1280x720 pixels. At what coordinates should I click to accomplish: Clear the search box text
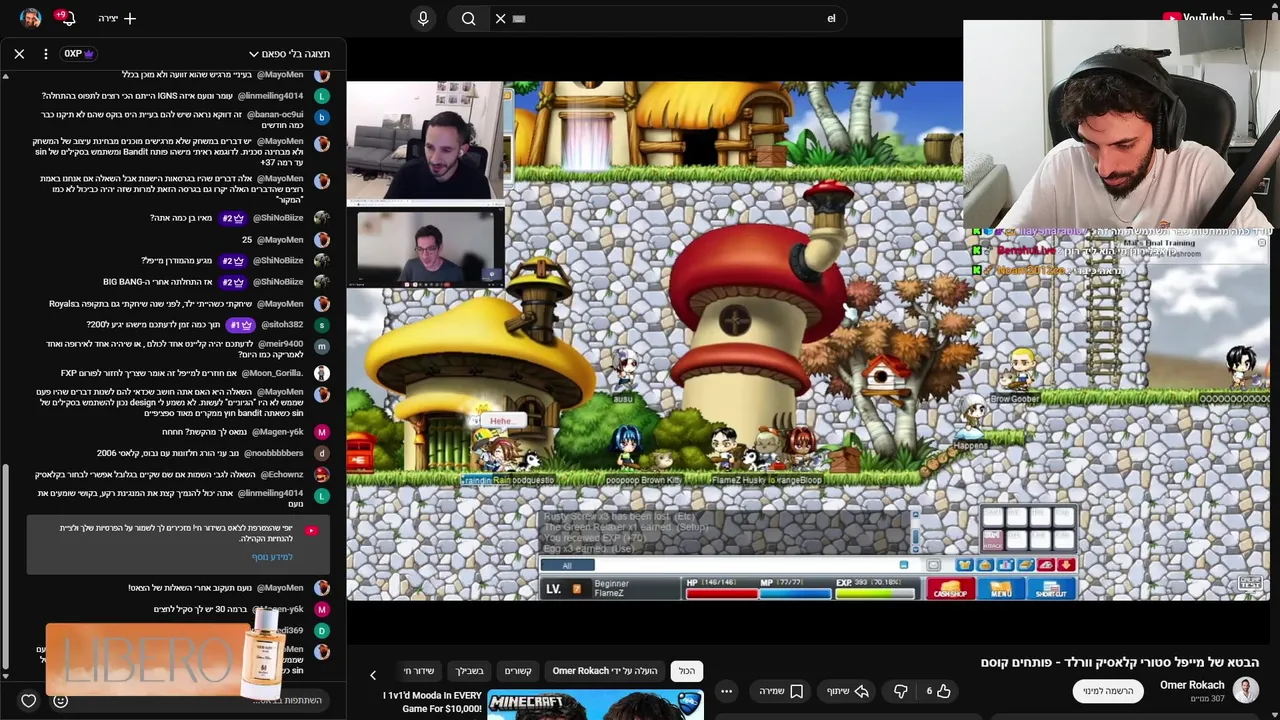[500, 18]
